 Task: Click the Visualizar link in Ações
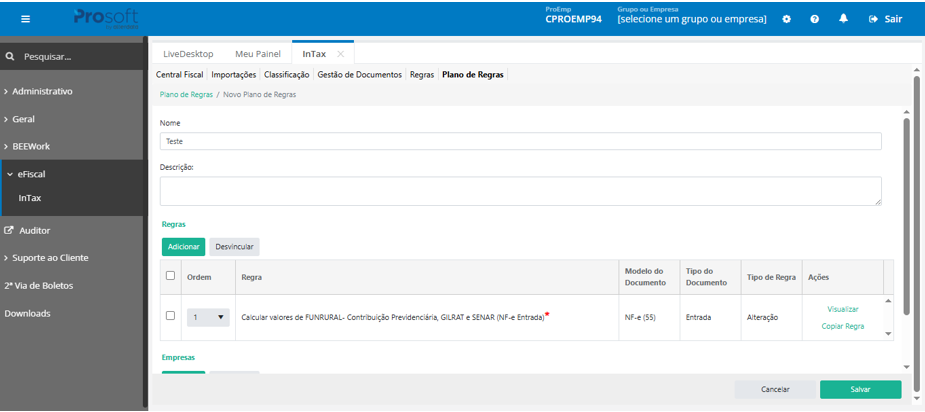click(x=842, y=309)
